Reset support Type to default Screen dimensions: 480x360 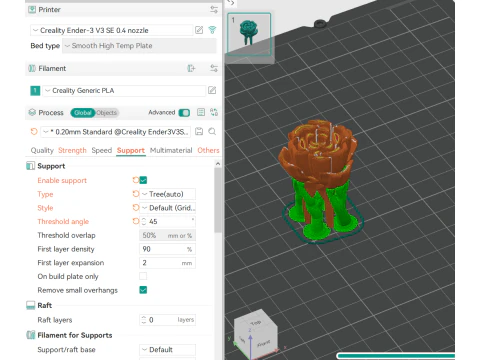click(x=135, y=194)
